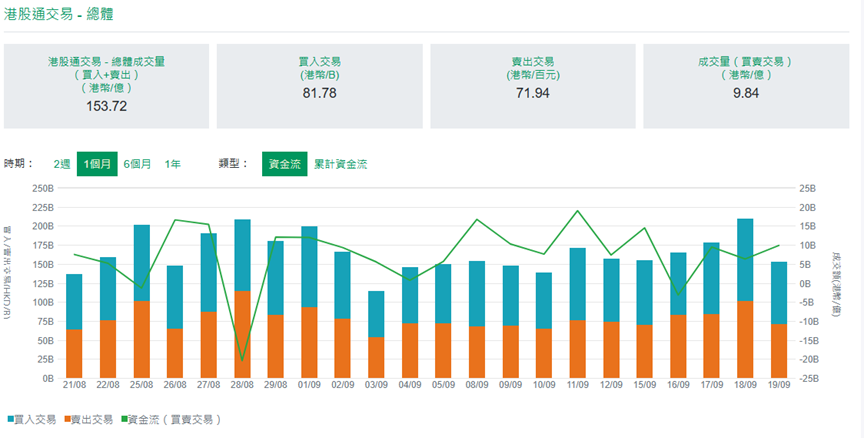Switch the period to 6個月
This screenshot has height=438, width=864.
pyautogui.click(x=137, y=164)
